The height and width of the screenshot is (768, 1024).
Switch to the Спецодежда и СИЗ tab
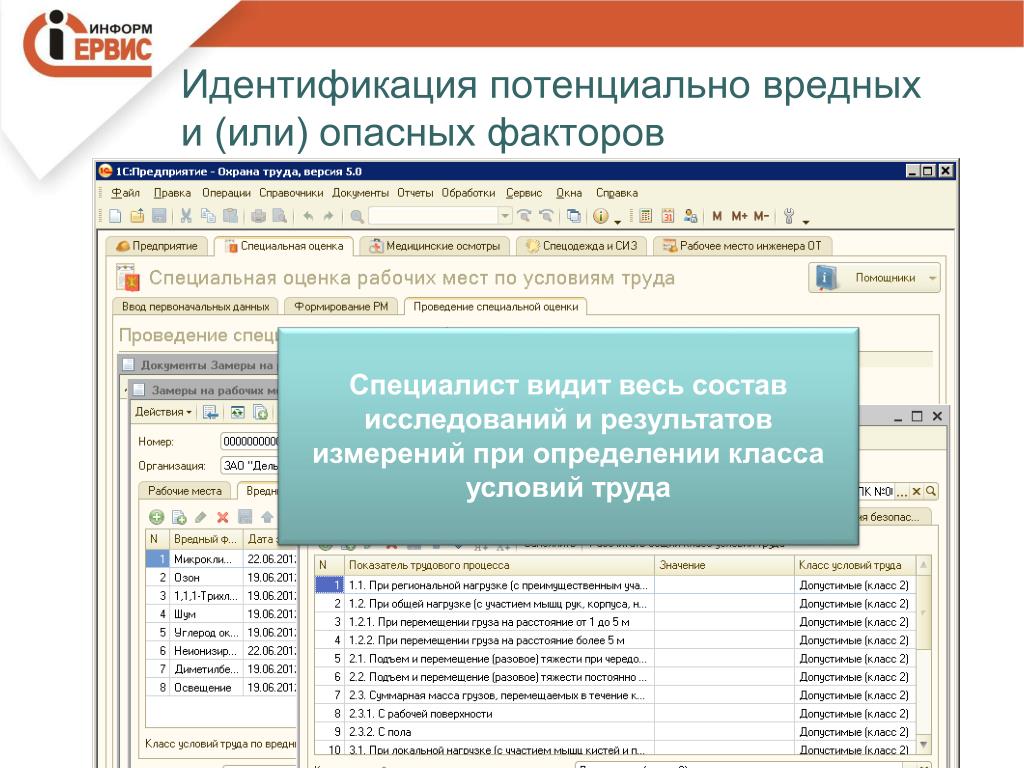[x=581, y=246]
